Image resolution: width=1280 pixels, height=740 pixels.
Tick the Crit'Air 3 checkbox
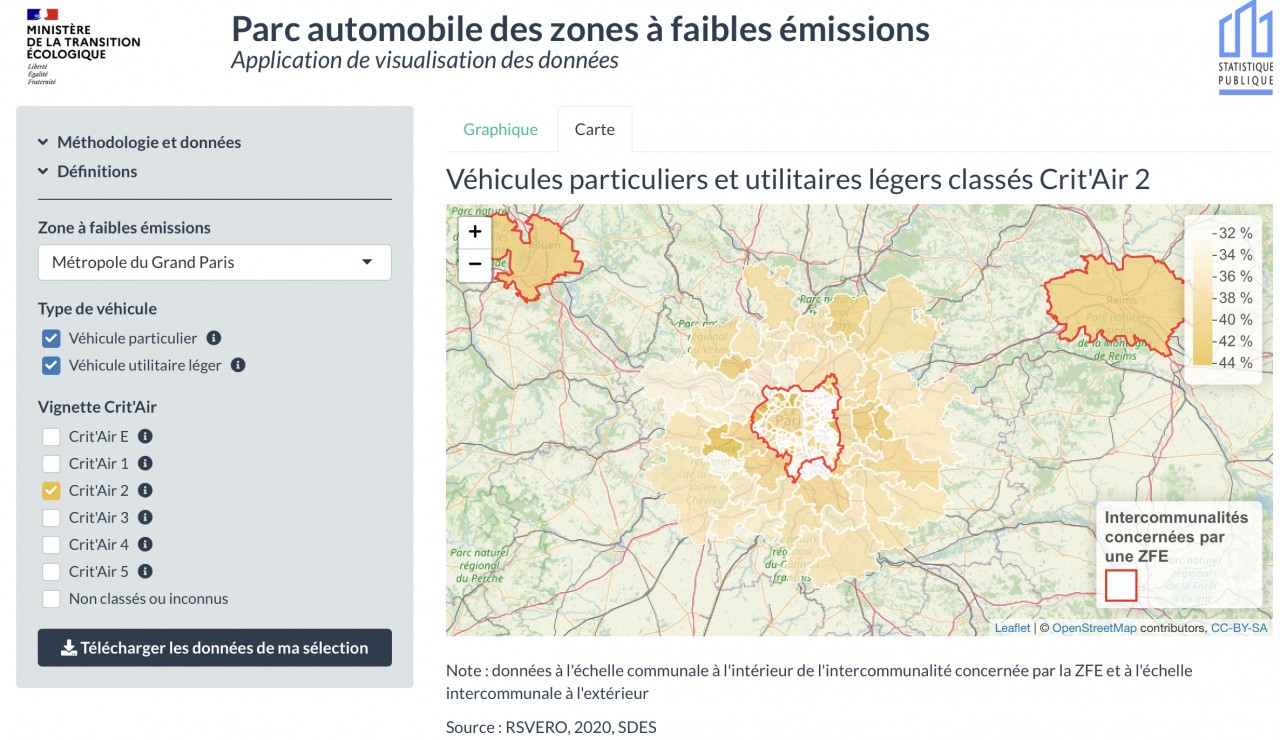tap(51, 518)
